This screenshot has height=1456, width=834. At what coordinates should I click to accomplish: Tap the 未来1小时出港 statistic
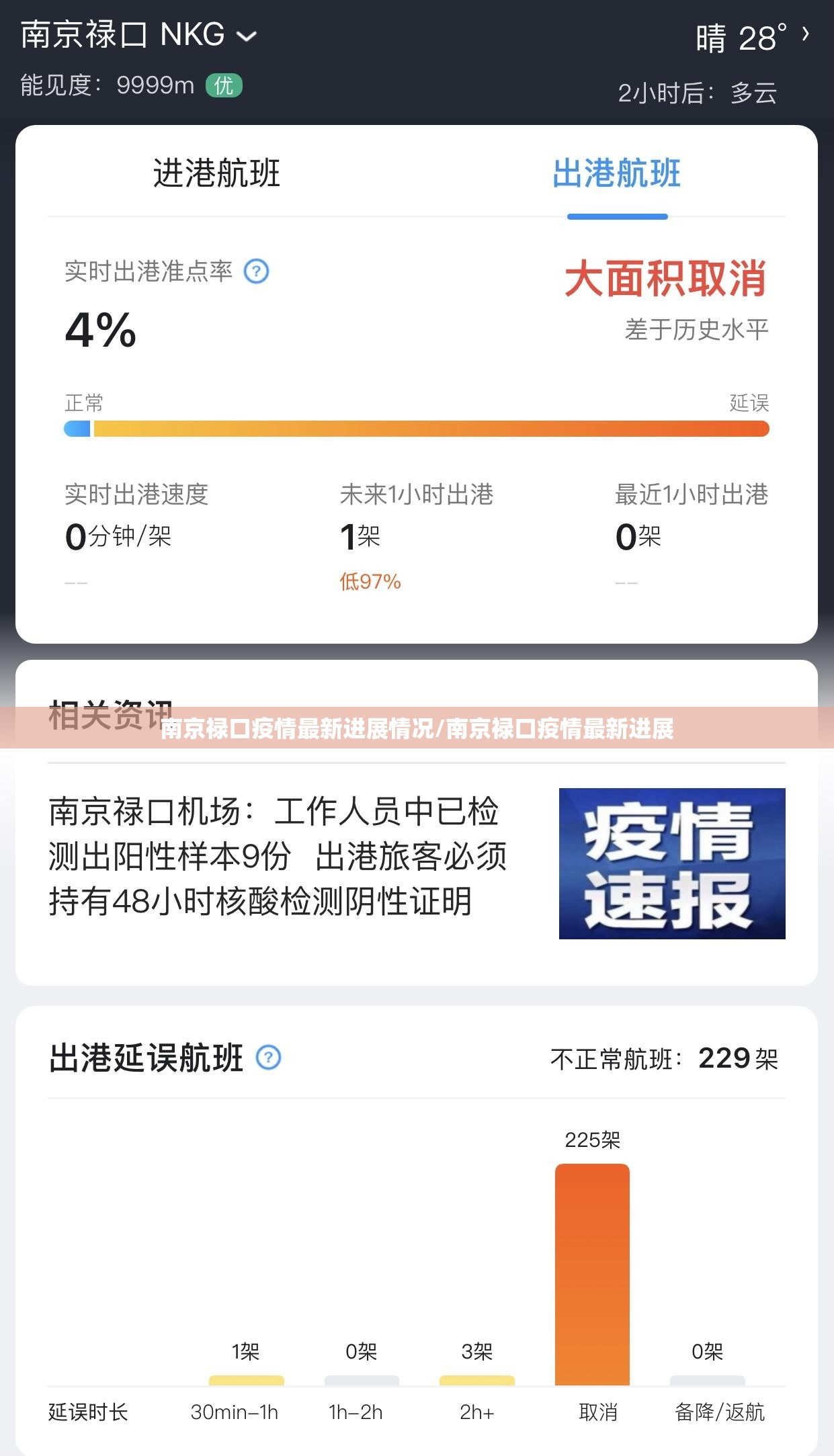coord(417,537)
